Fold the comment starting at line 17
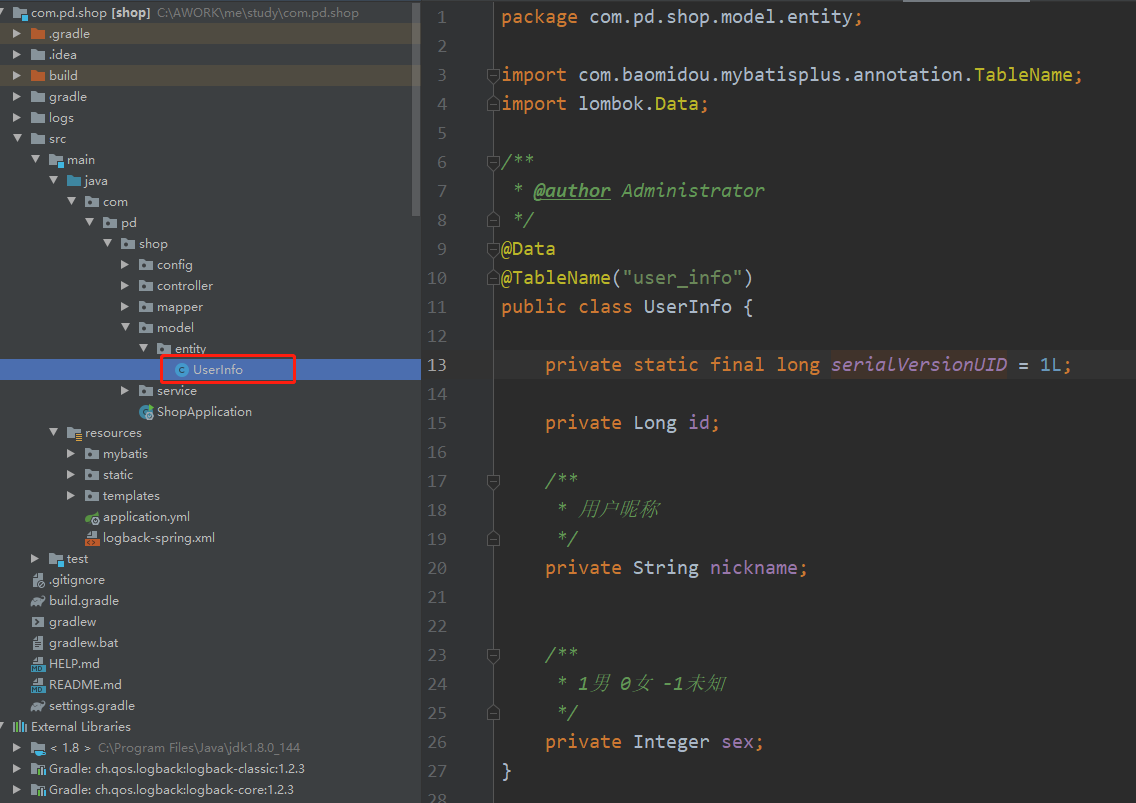The height and width of the screenshot is (803, 1136). [493, 480]
